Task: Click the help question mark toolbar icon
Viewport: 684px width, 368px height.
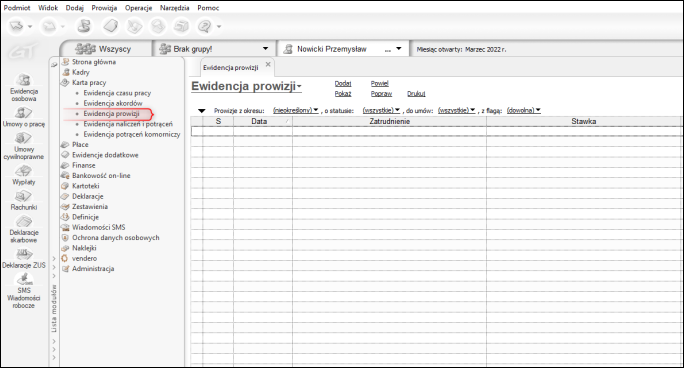Action: 204,27
